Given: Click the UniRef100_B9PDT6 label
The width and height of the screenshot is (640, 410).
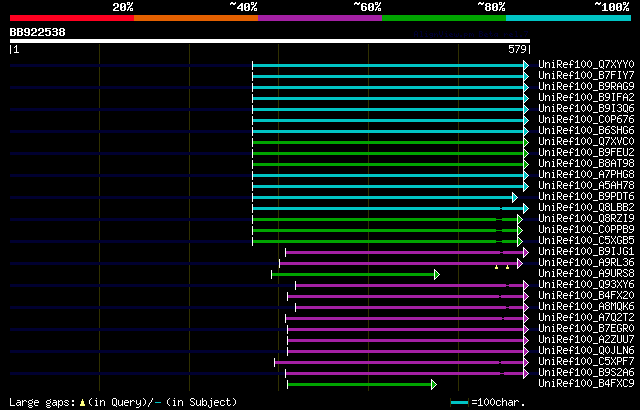Looking at the screenshot, I should click(x=586, y=197).
